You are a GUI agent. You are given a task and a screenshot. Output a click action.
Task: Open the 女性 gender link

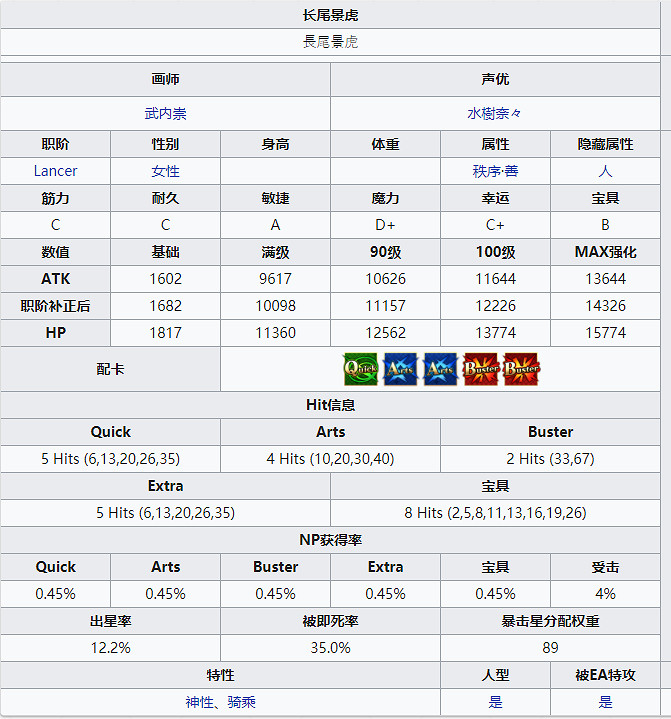click(x=166, y=171)
